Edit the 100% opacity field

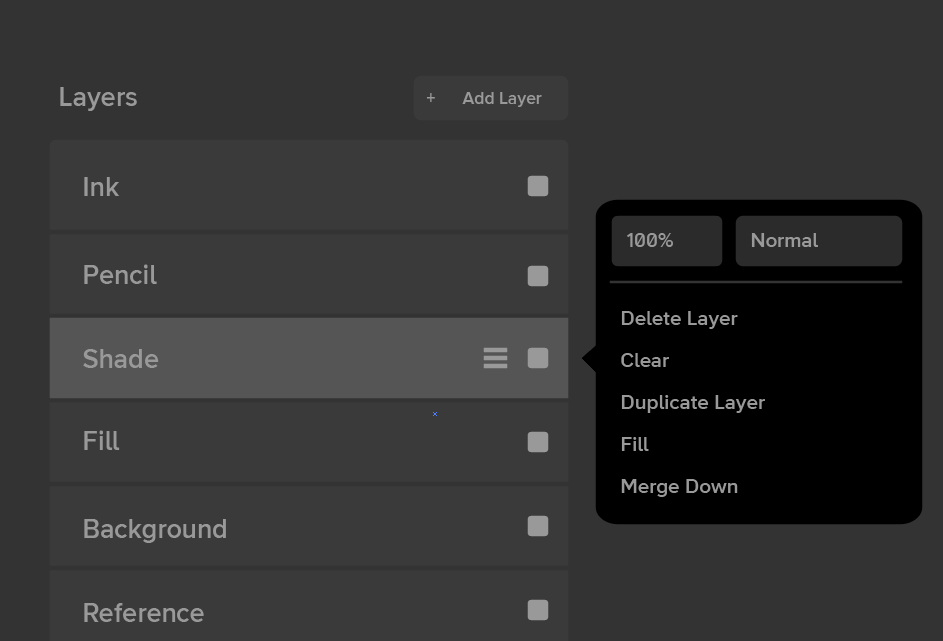click(x=667, y=241)
